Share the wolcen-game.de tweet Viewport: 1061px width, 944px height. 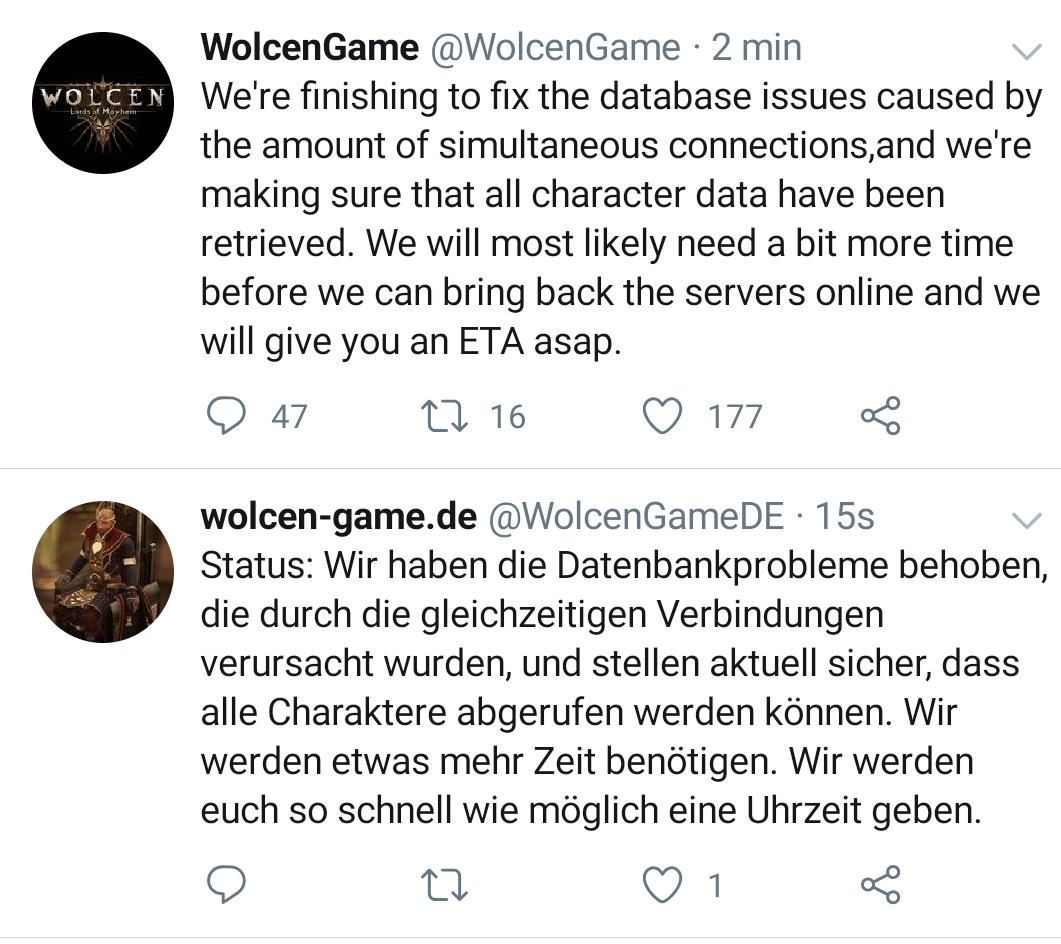coord(880,884)
